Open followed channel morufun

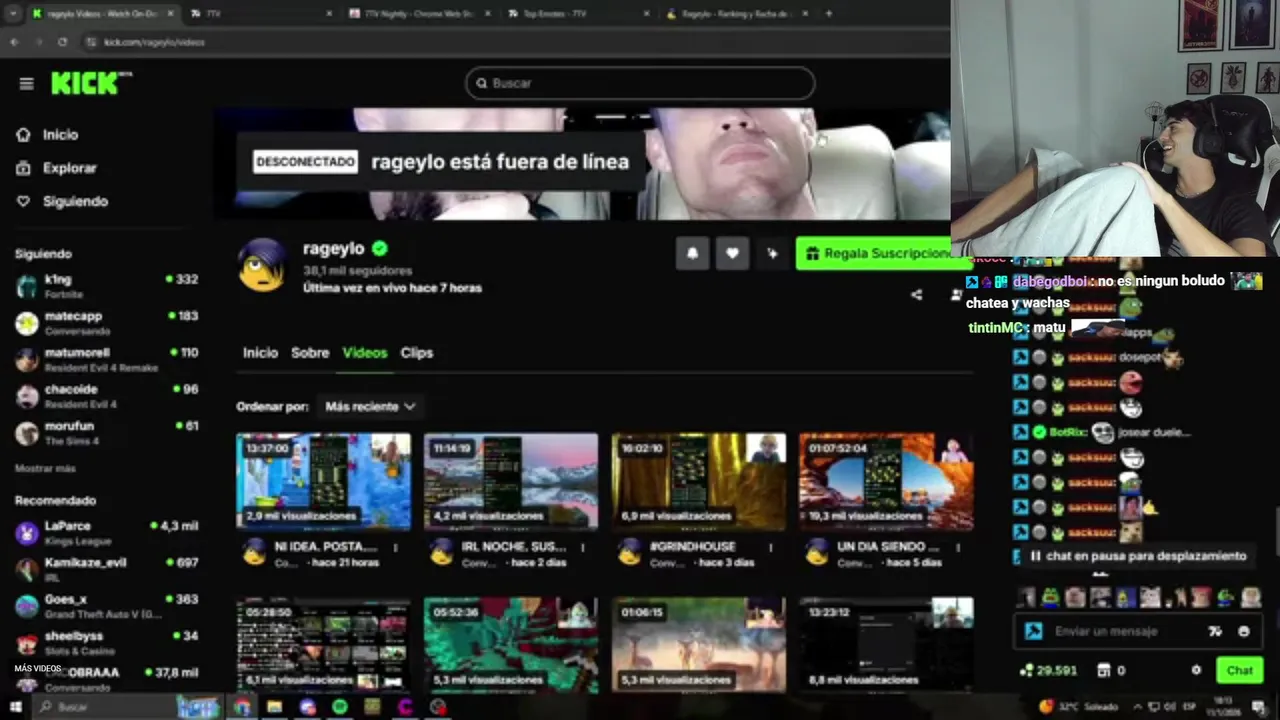106,432
